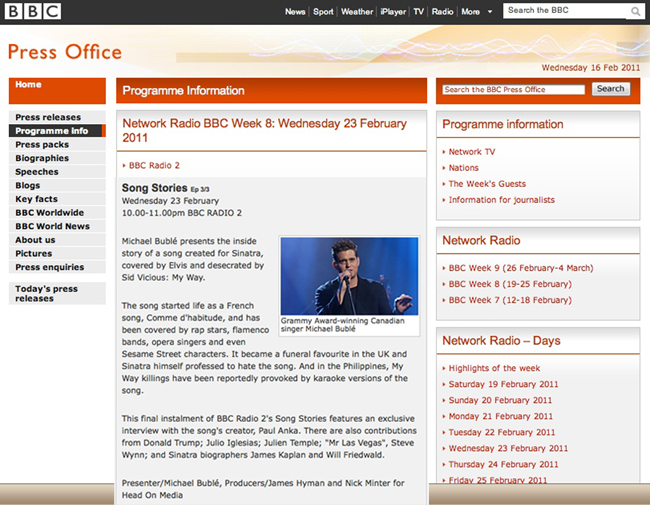Open Highlights of the week
This screenshot has height=505, width=650.
click(x=494, y=368)
